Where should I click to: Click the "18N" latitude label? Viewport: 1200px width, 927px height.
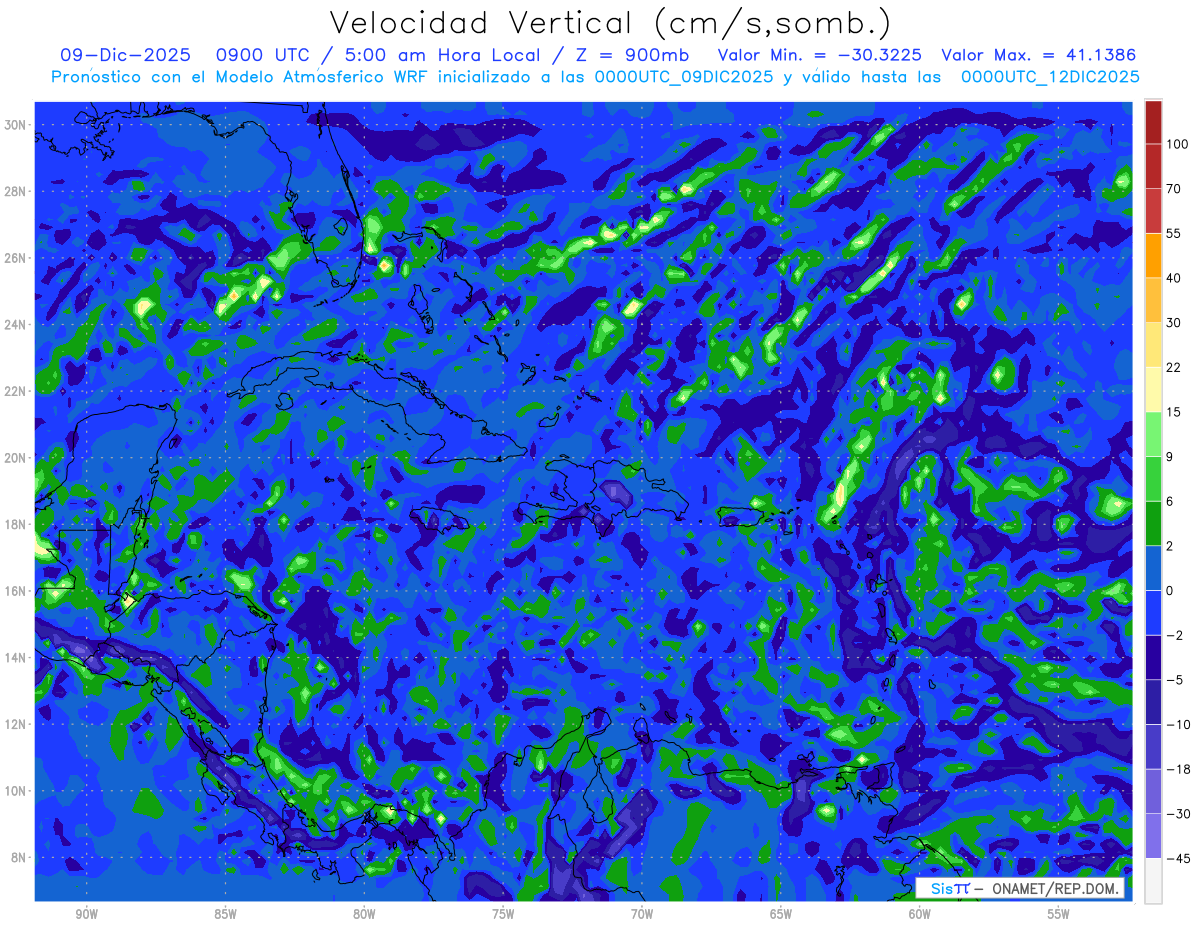[x=16, y=524]
